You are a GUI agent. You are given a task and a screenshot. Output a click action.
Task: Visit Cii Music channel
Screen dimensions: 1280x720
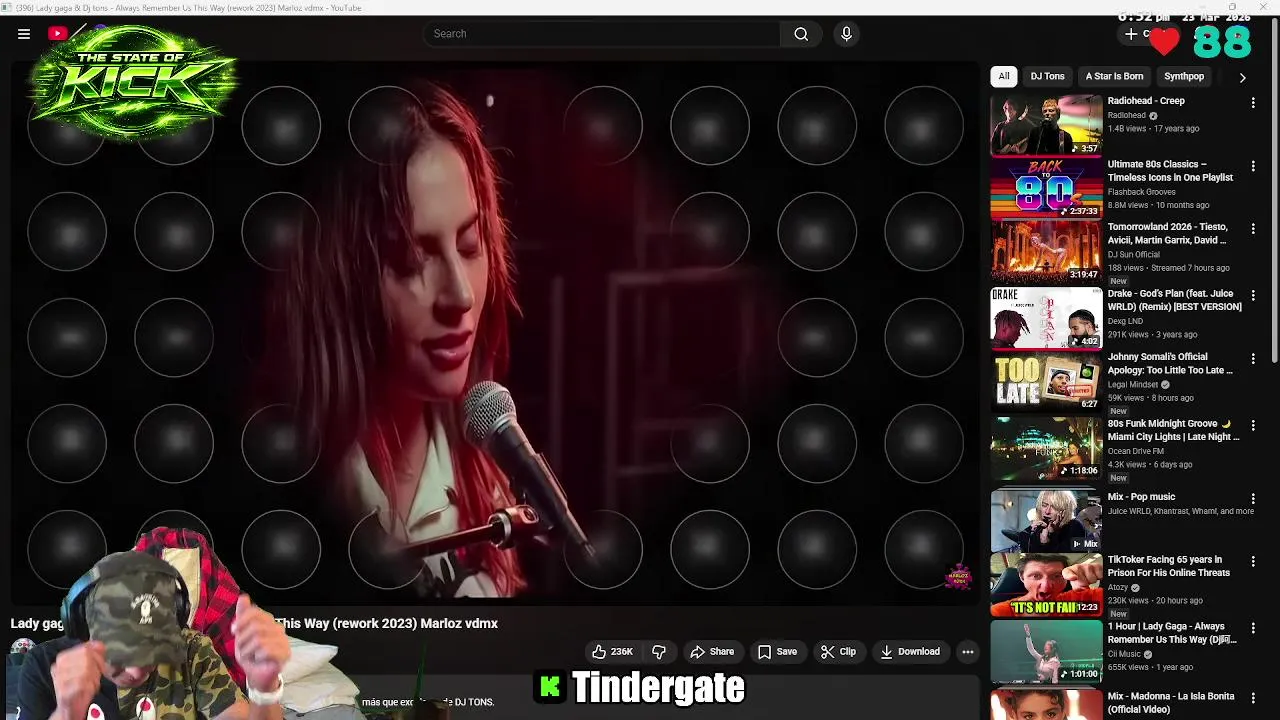tap(1125, 655)
